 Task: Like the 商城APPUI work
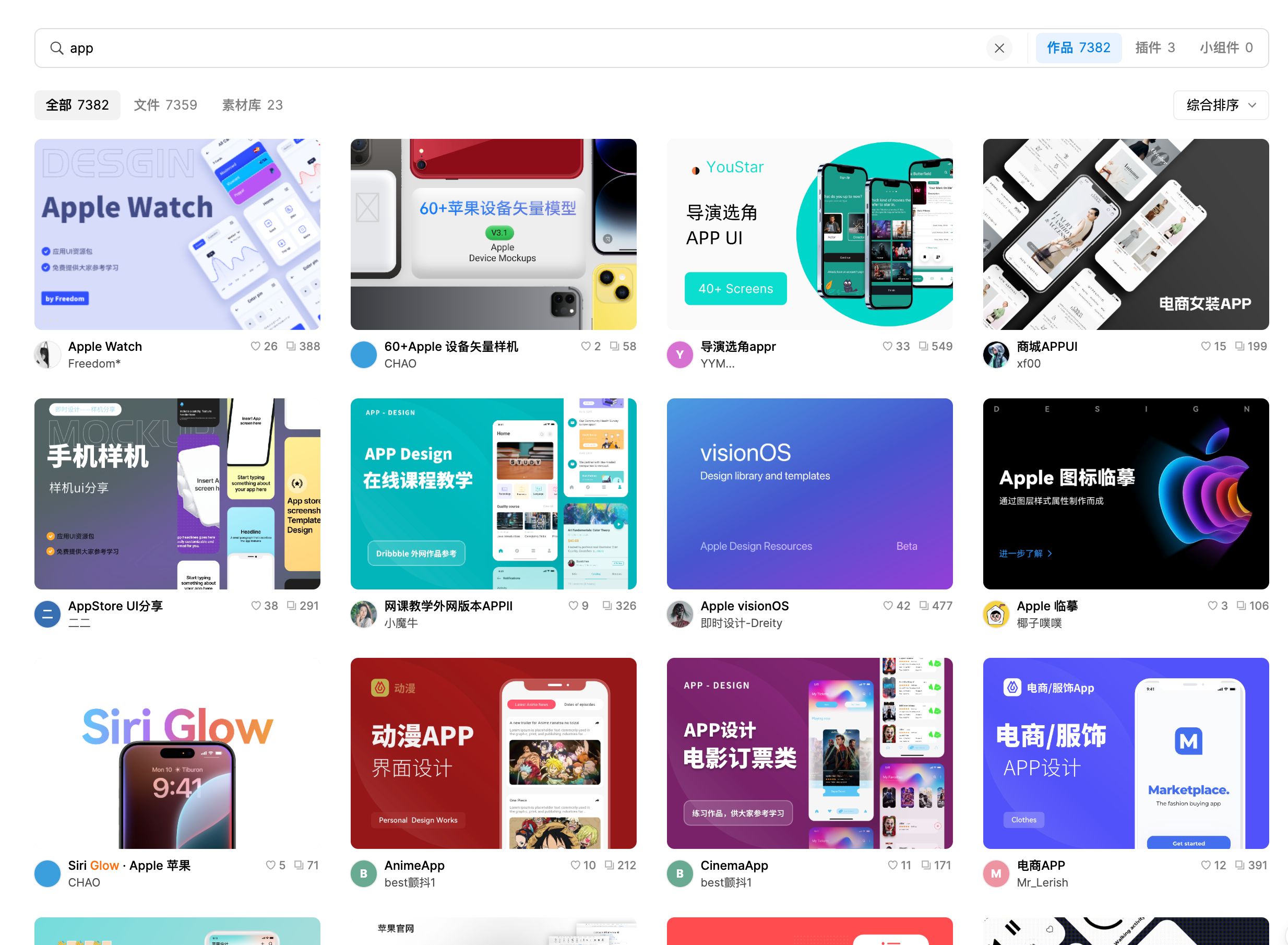tap(1205, 346)
